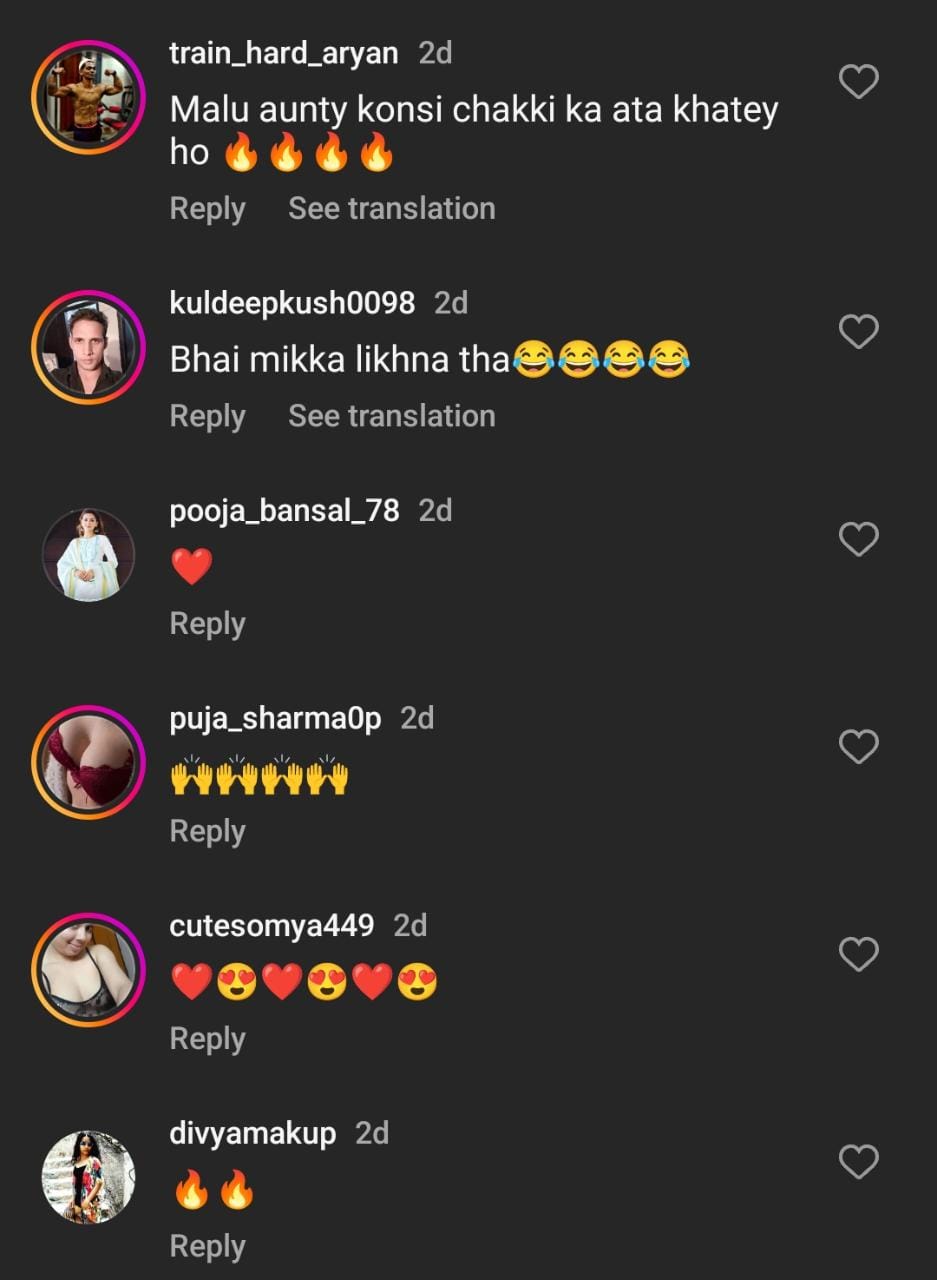
Task: Tap the heart beside puja_sharma0p's comment
Action: (858, 747)
